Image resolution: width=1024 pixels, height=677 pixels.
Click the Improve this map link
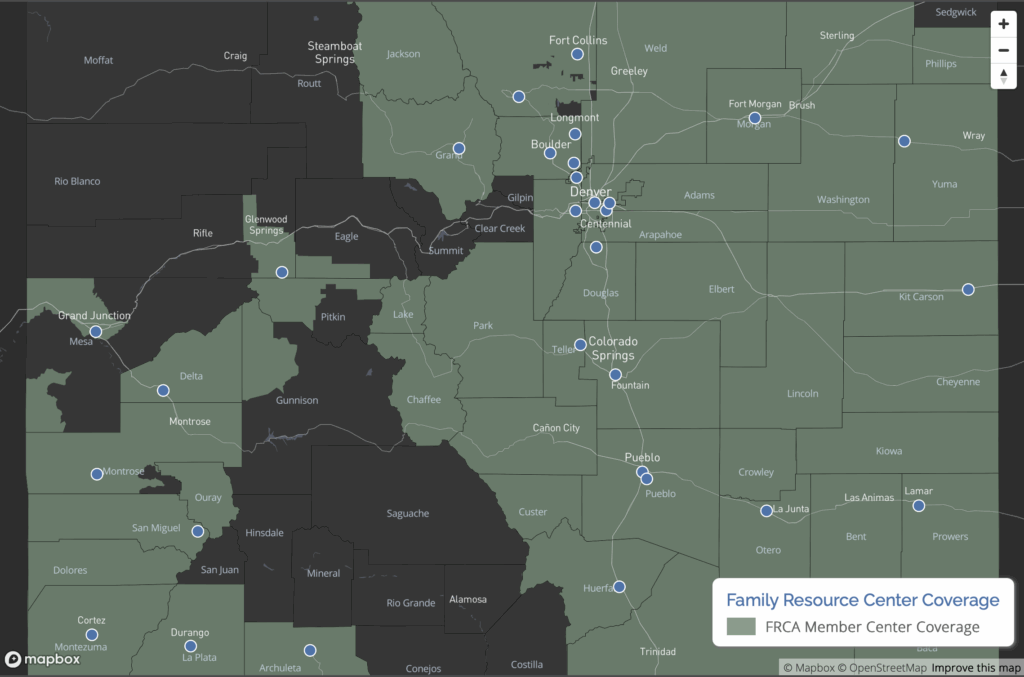(x=976, y=667)
